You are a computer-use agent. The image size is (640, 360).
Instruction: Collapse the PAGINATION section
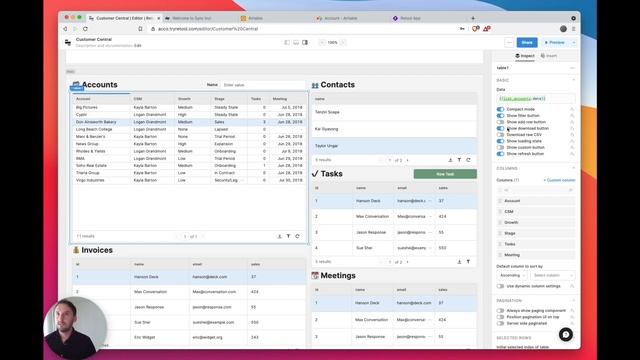pos(573,300)
